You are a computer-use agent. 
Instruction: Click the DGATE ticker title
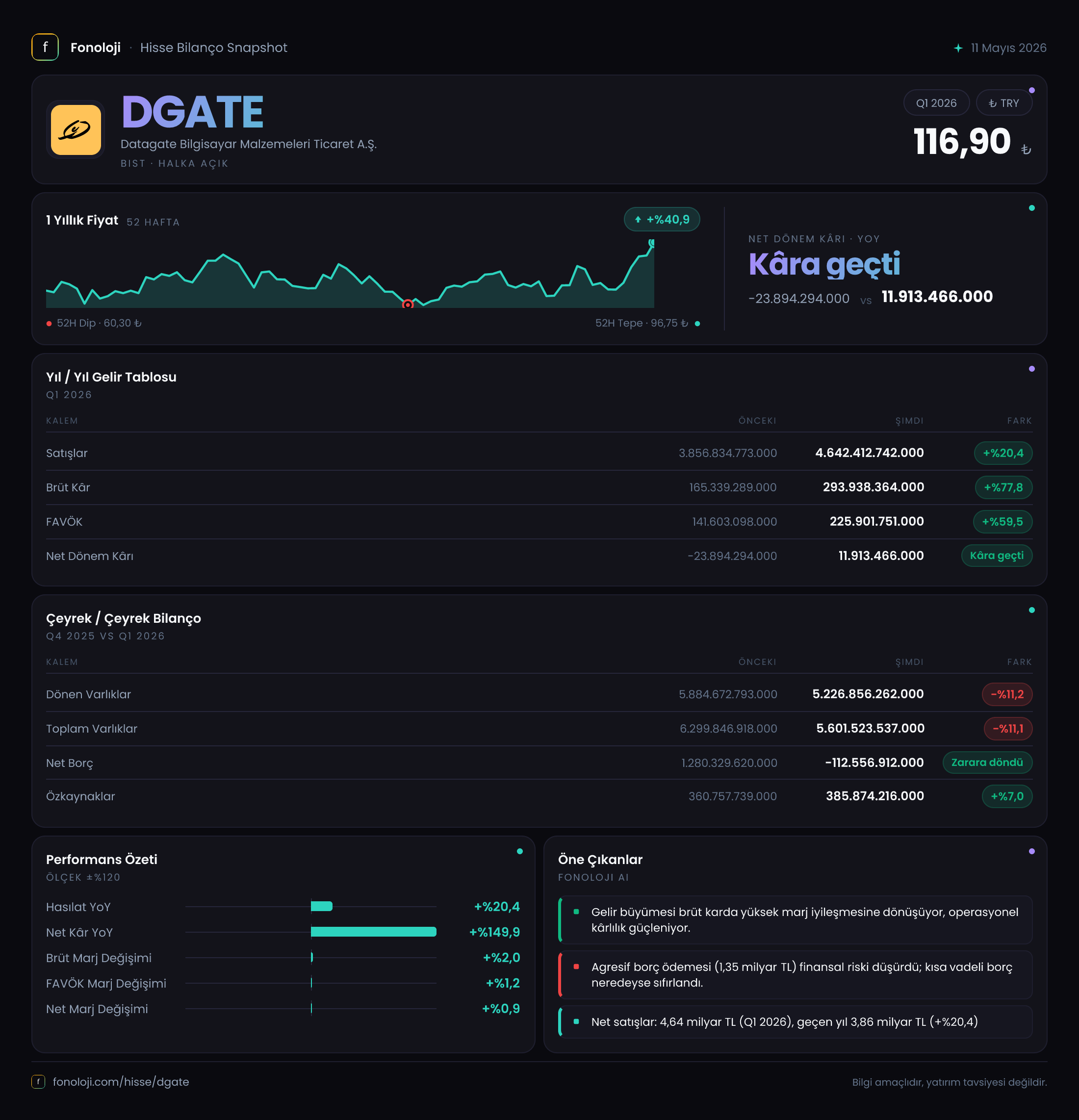tap(193, 112)
